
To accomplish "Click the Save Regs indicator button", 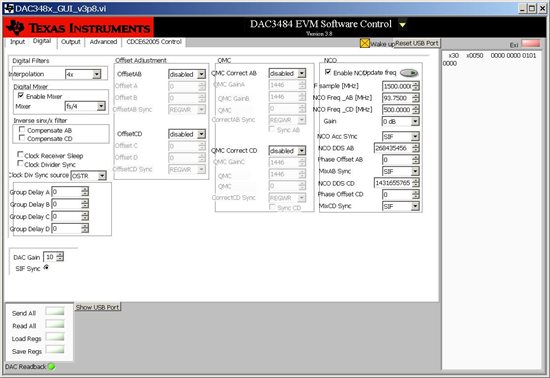I will point(55,350).
